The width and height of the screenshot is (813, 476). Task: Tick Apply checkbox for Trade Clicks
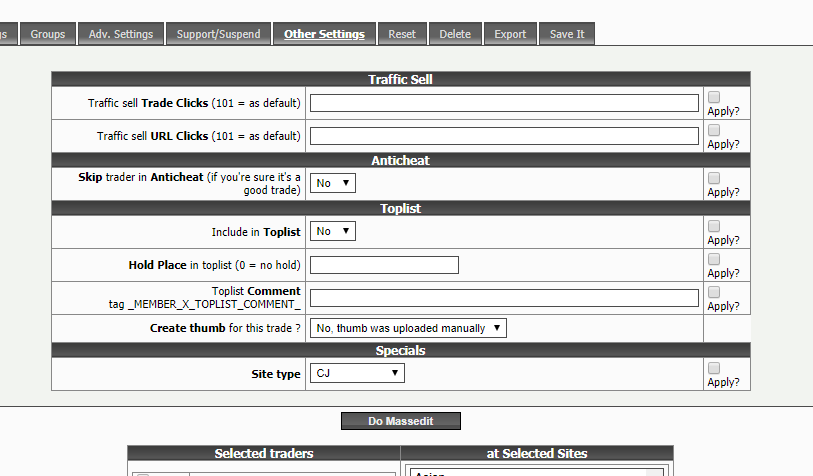click(714, 97)
